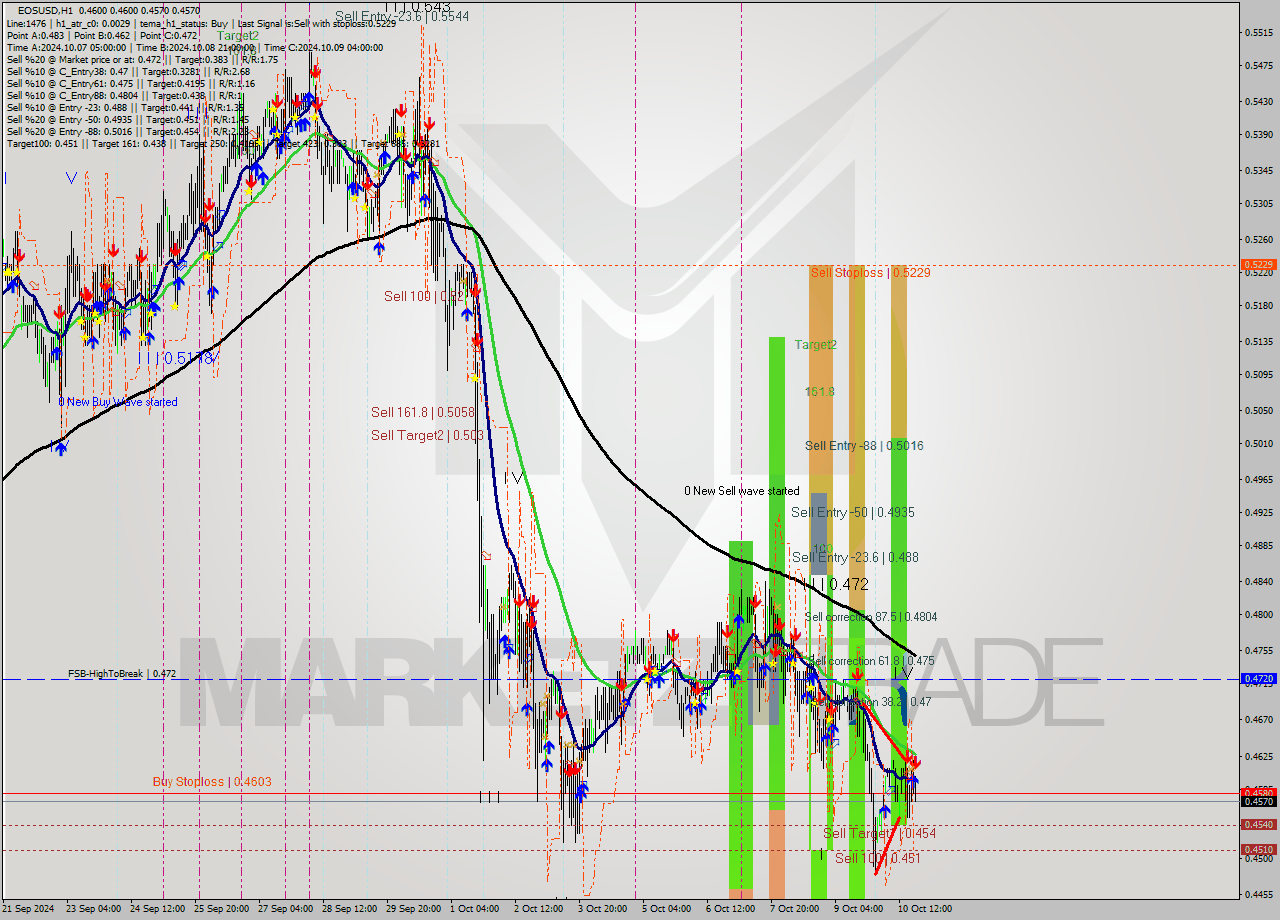Screen dimensions: 1280x920
Task: Click the 'Sell Entry -50 | 0.4935' label
Action: coord(852,512)
